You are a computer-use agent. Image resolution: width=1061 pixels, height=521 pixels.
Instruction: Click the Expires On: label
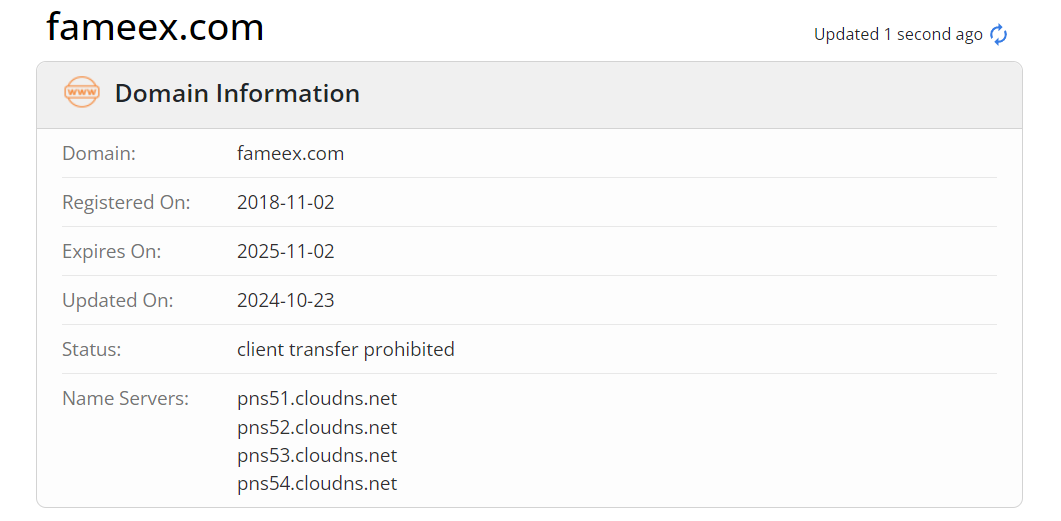click(111, 252)
